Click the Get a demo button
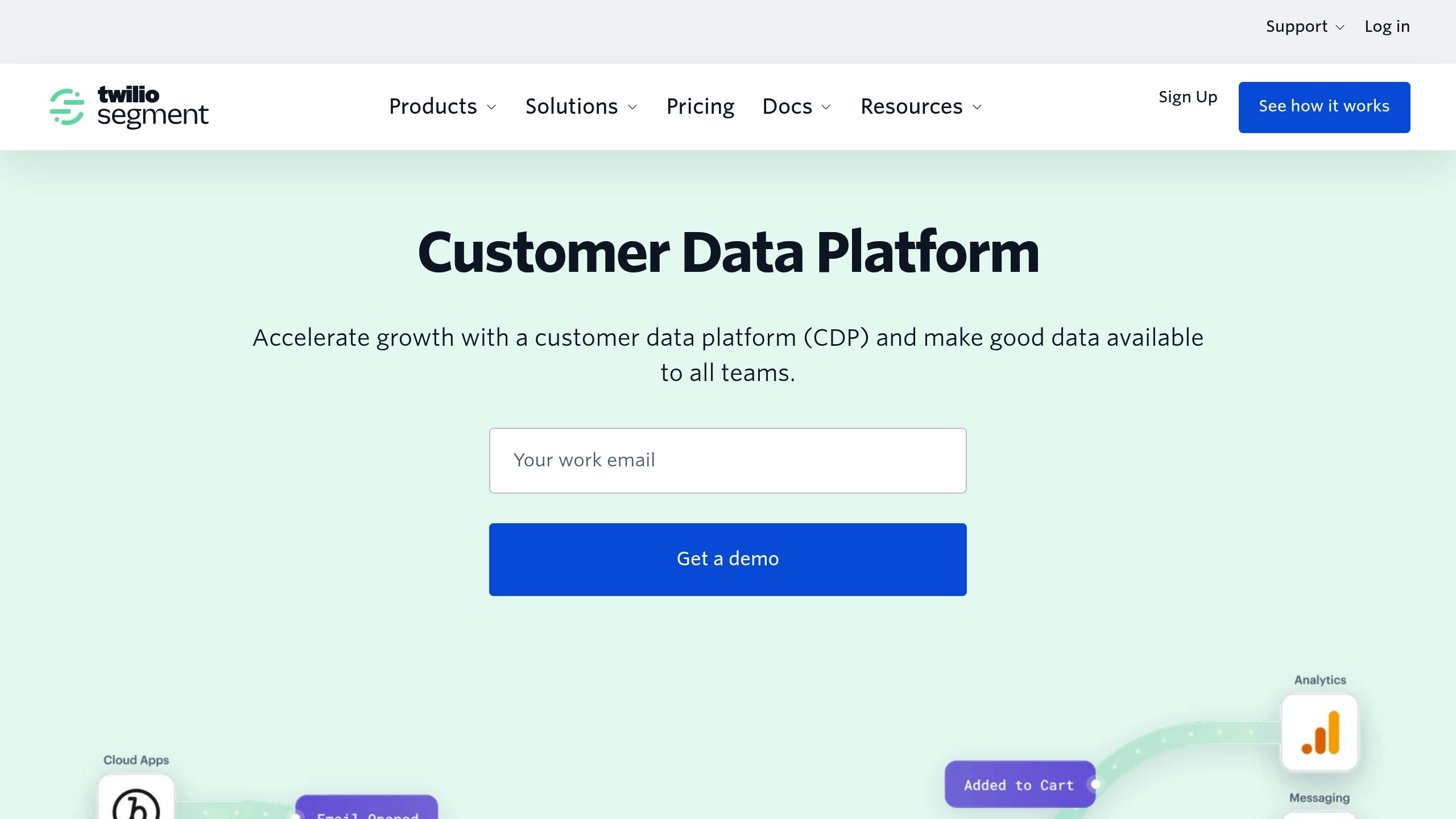This screenshot has height=819, width=1456. click(x=727, y=559)
